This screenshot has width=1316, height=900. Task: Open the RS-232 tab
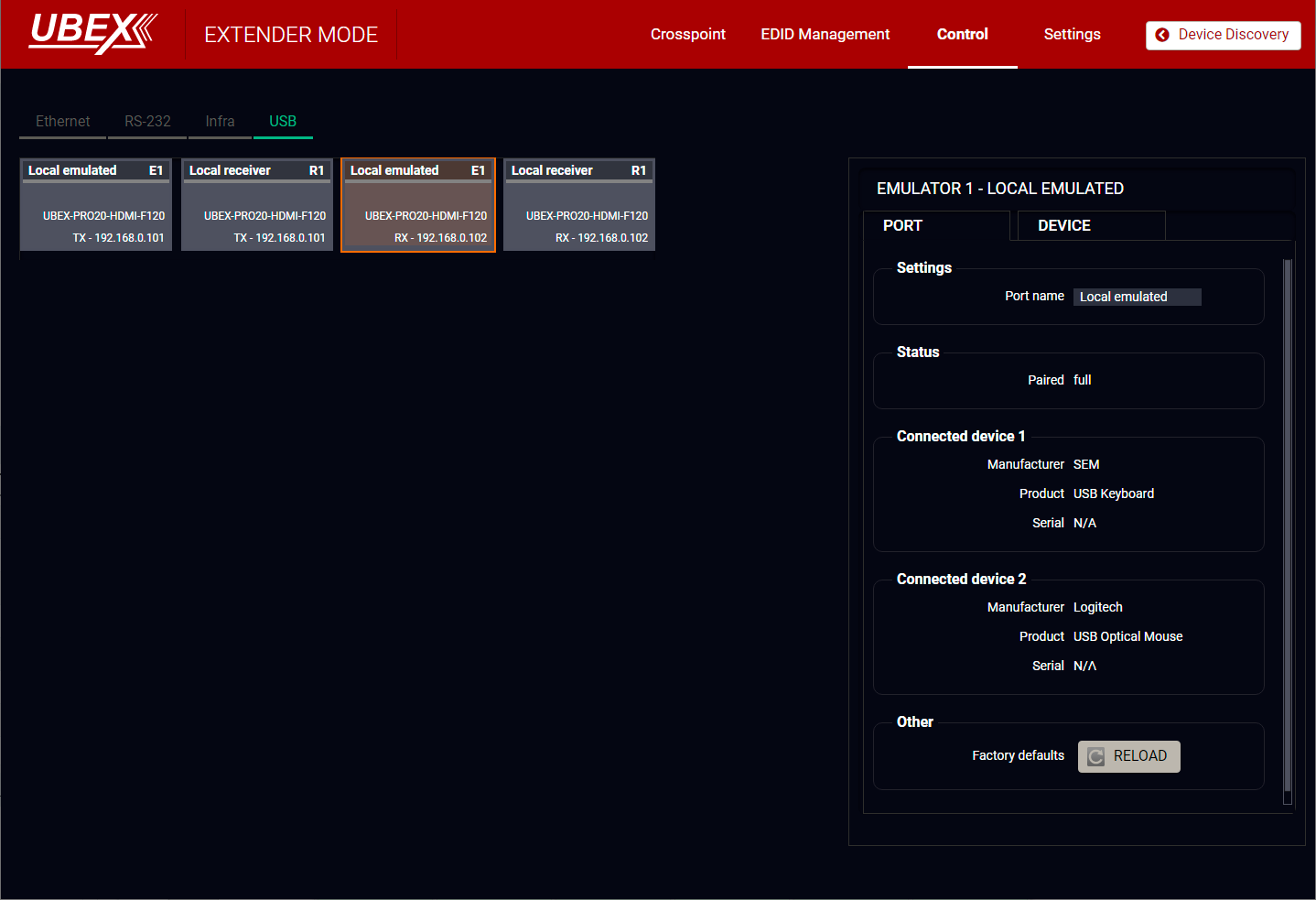(147, 121)
